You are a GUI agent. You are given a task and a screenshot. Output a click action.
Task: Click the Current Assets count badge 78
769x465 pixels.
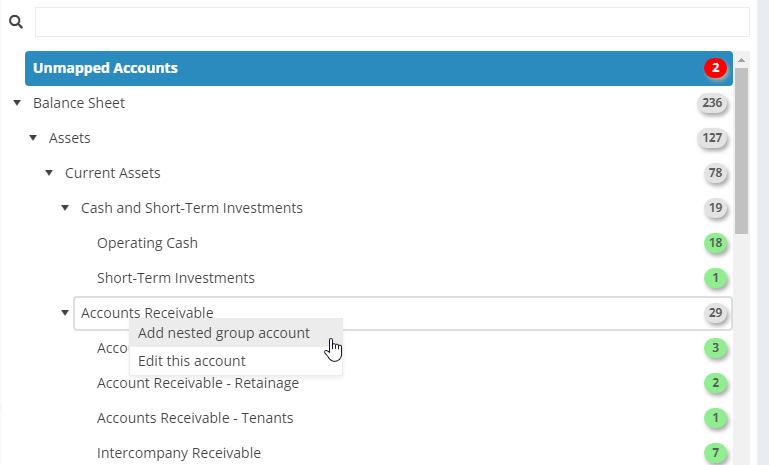[715, 173]
